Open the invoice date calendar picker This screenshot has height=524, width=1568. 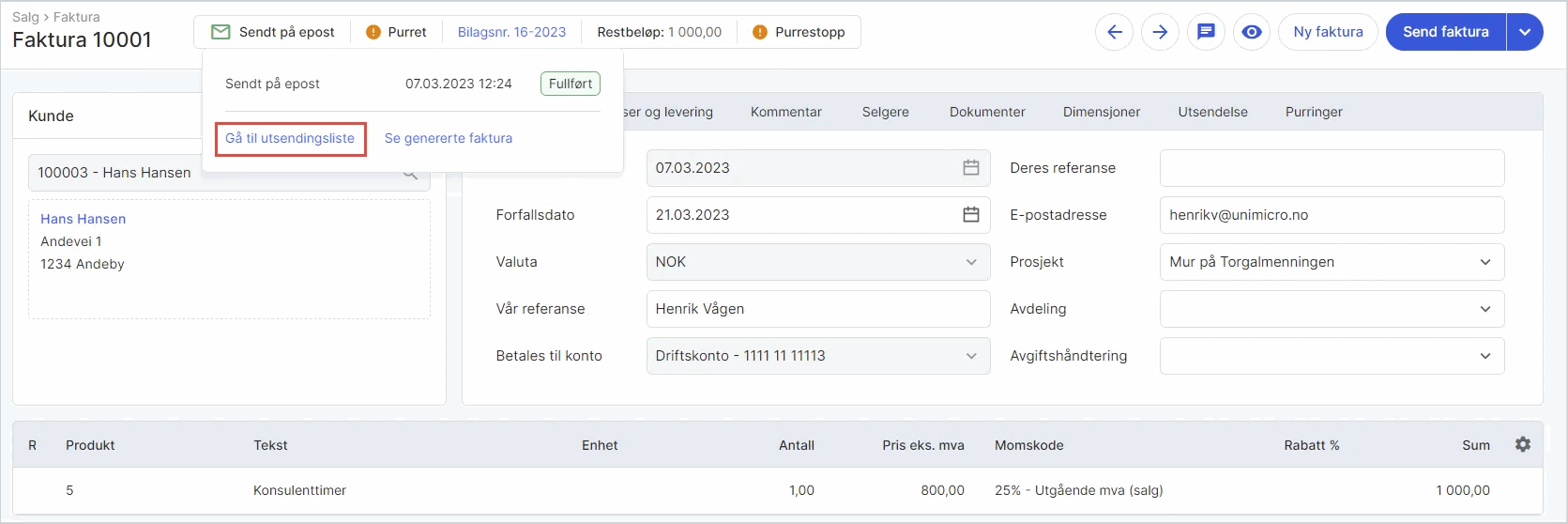point(971,168)
